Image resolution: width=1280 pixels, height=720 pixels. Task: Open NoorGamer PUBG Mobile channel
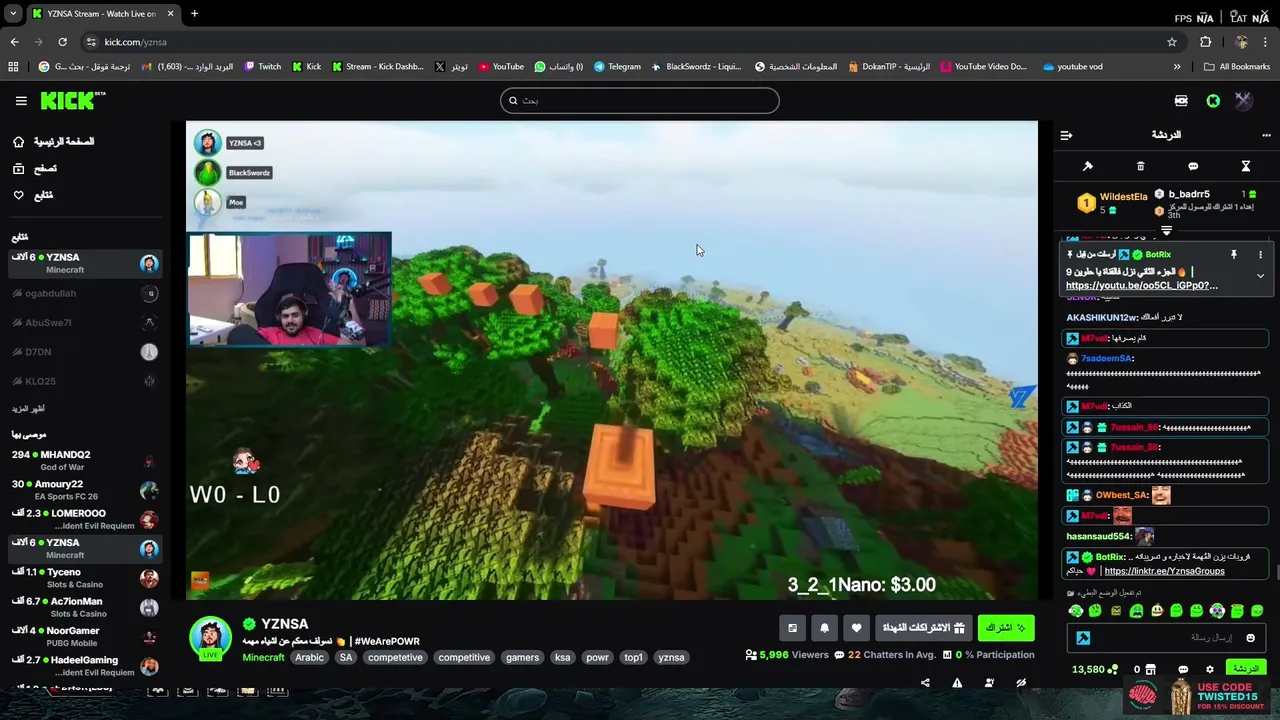point(84,637)
